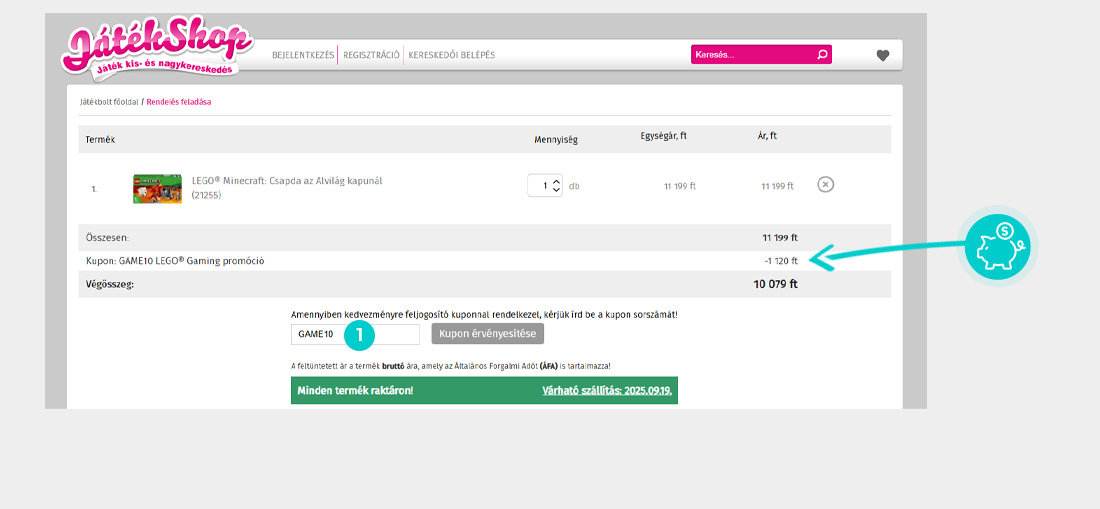Increase quantity with the up arrow

(x=557, y=181)
